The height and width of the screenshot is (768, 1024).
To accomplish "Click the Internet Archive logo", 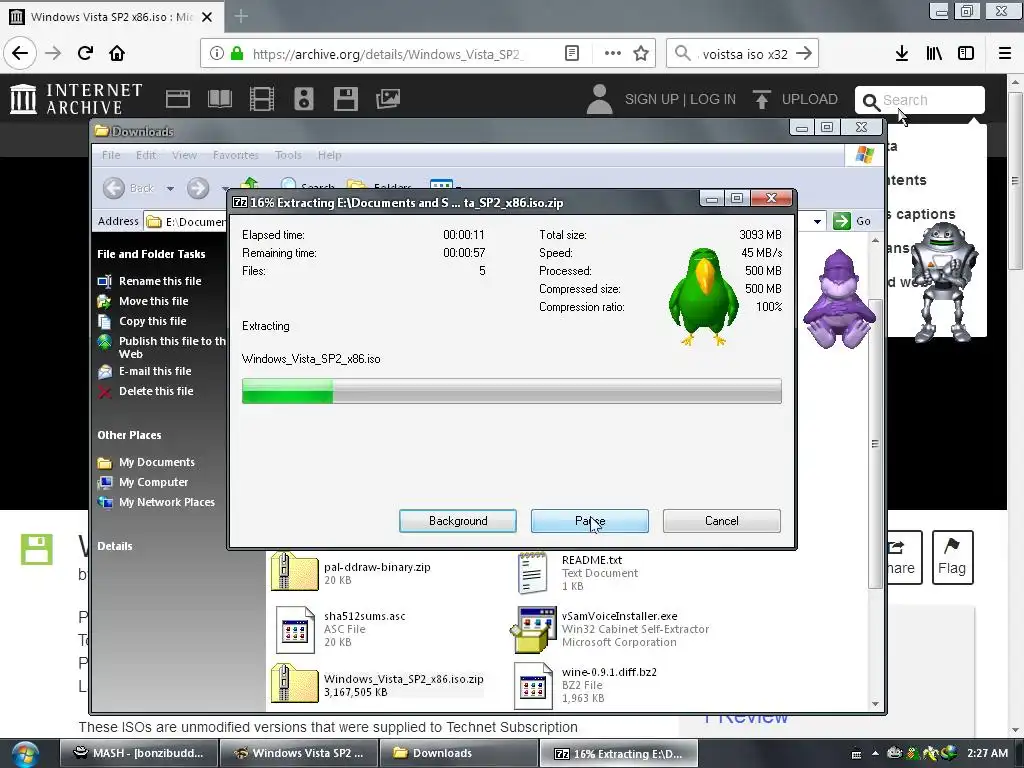I will (76, 99).
